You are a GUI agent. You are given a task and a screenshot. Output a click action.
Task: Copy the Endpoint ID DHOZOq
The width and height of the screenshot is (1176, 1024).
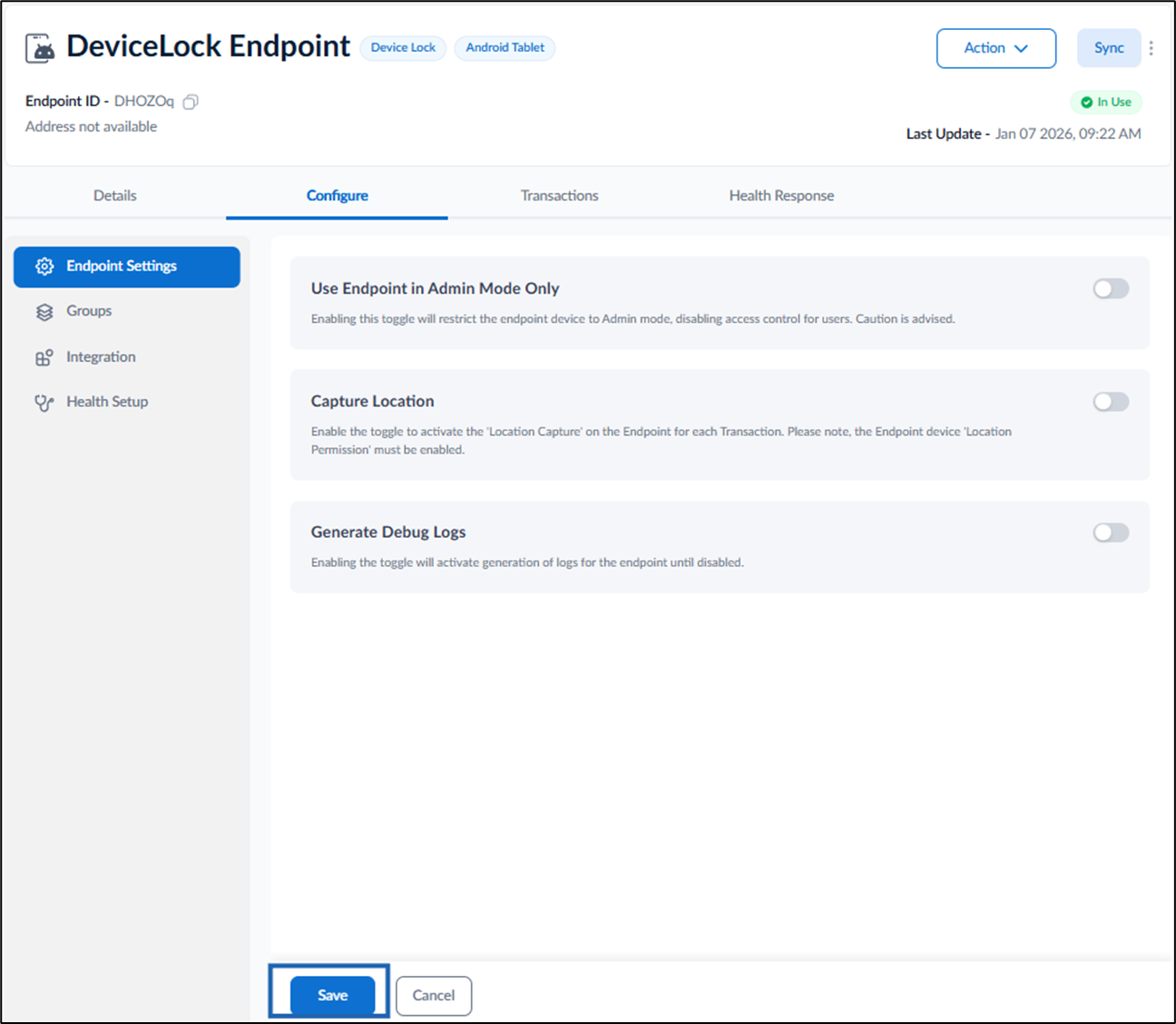(x=191, y=102)
